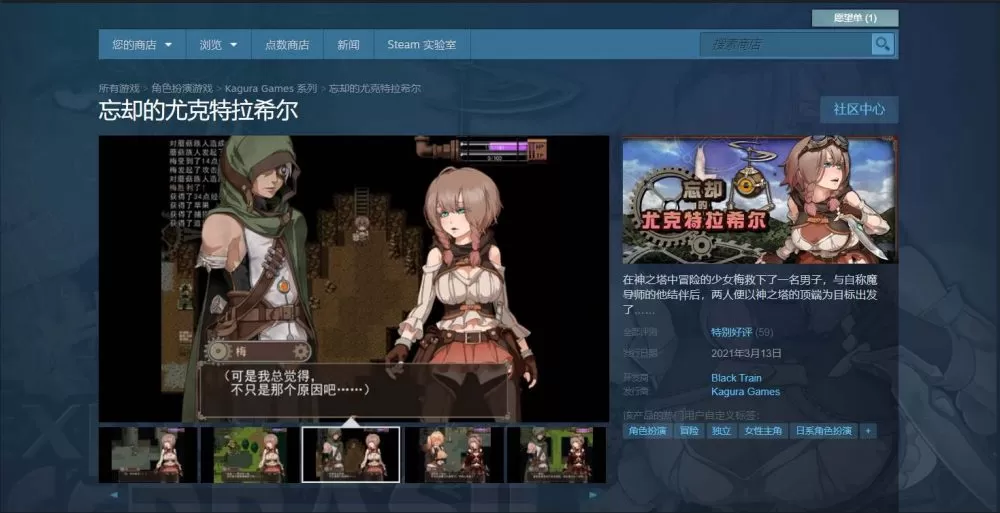Click the game header capsule image
Screen dimensions: 1000x513
tap(759, 201)
